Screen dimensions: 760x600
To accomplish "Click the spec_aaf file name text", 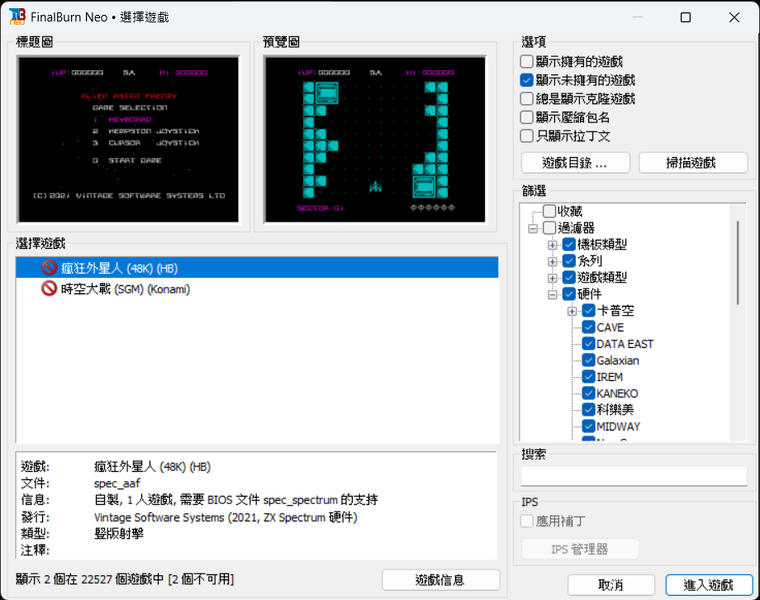I will click(117, 483).
